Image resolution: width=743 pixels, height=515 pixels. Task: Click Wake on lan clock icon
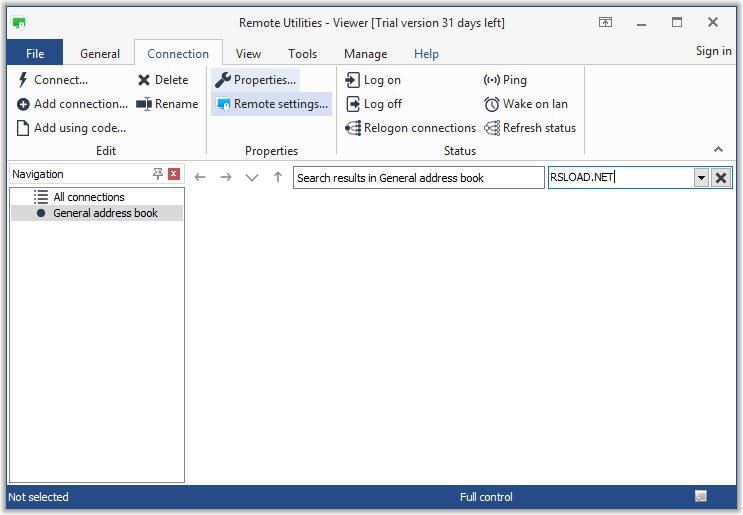(x=491, y=104)
